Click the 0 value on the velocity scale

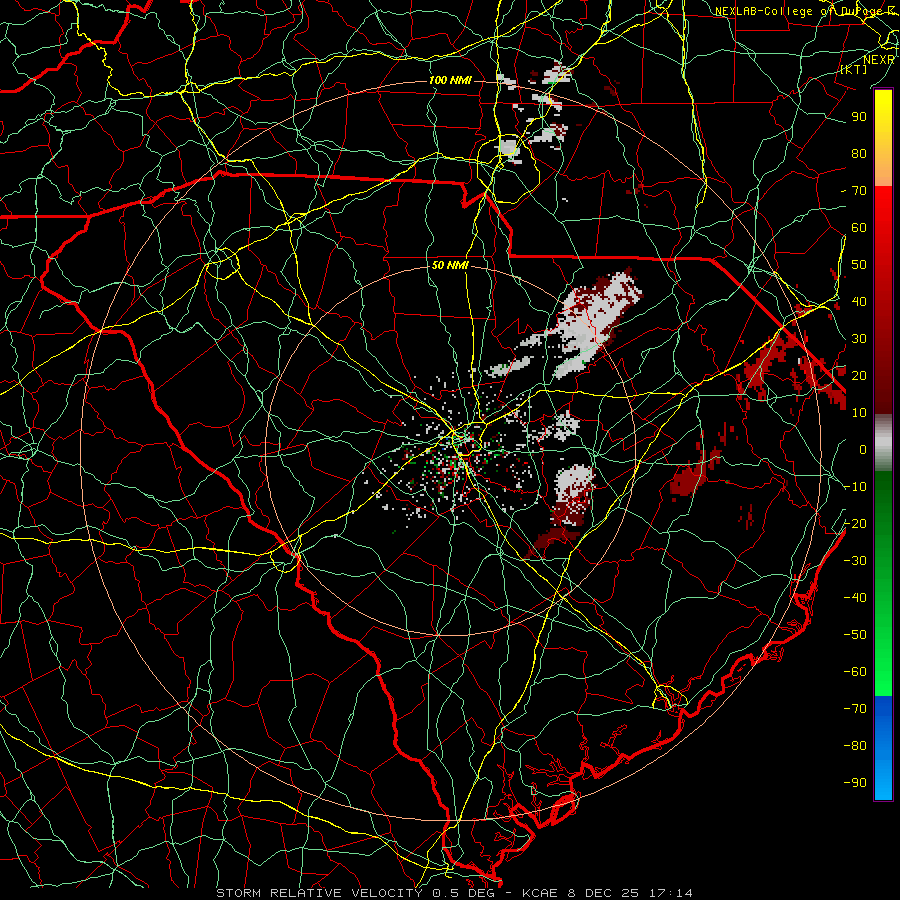point(863,450)
